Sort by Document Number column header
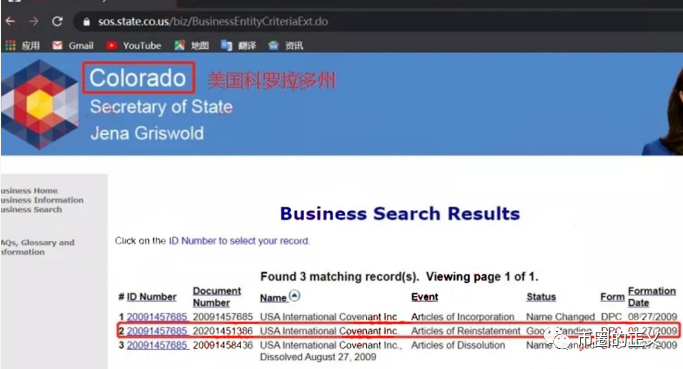The image size is (683, 369). pos(217,297)
